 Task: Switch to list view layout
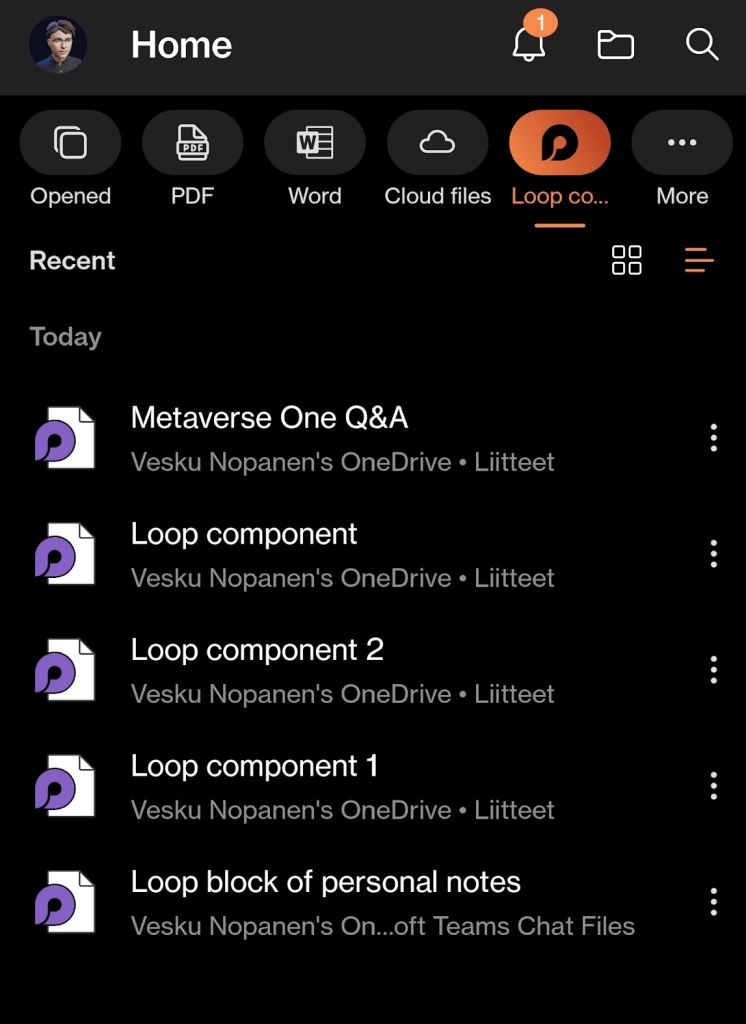click(699, 260)
